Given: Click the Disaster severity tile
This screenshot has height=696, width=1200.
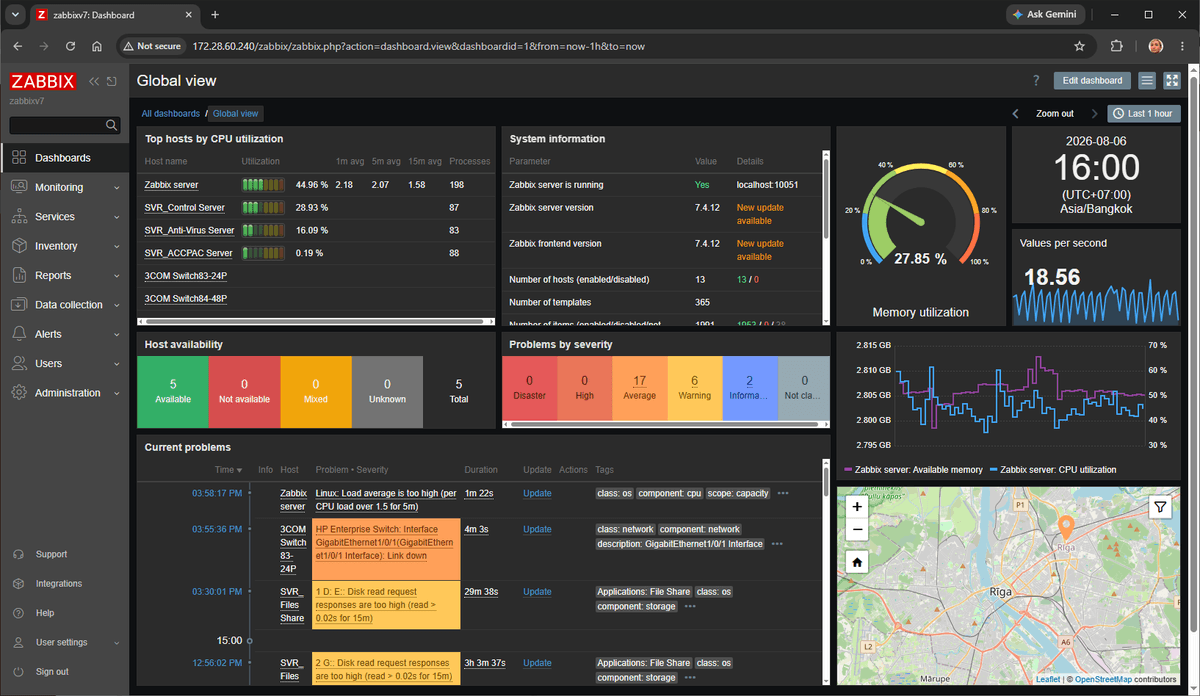Looking at the screenshot, I should pyautogui.click(x=530, y=388).
